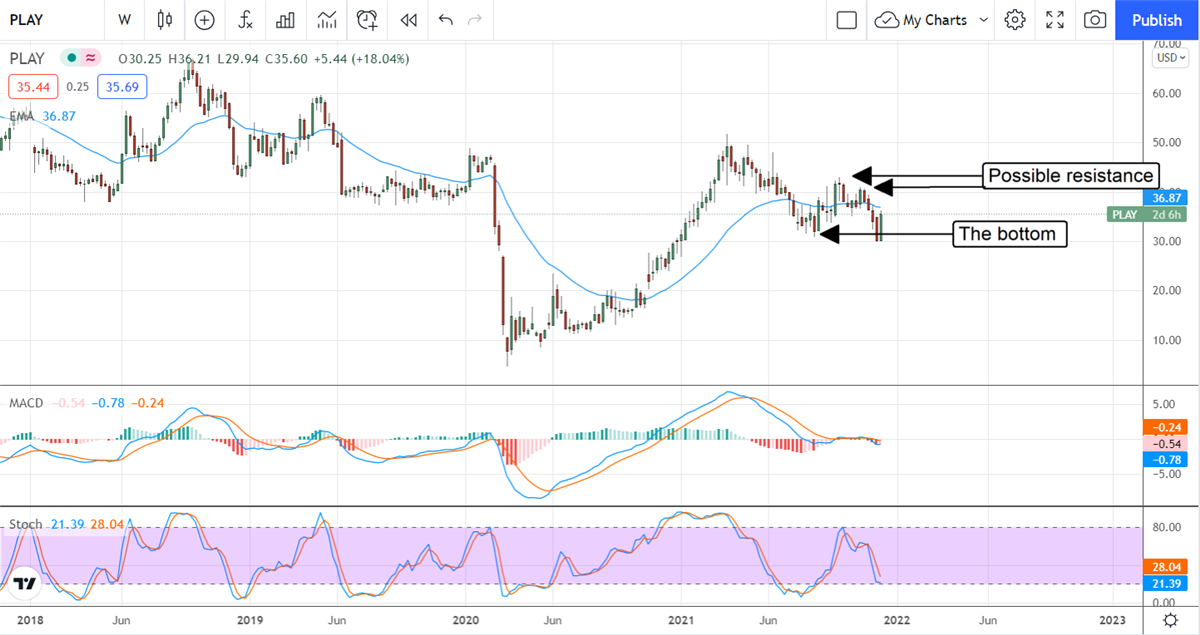Click the O30.25 open value in legend

[x=142, y=59]
